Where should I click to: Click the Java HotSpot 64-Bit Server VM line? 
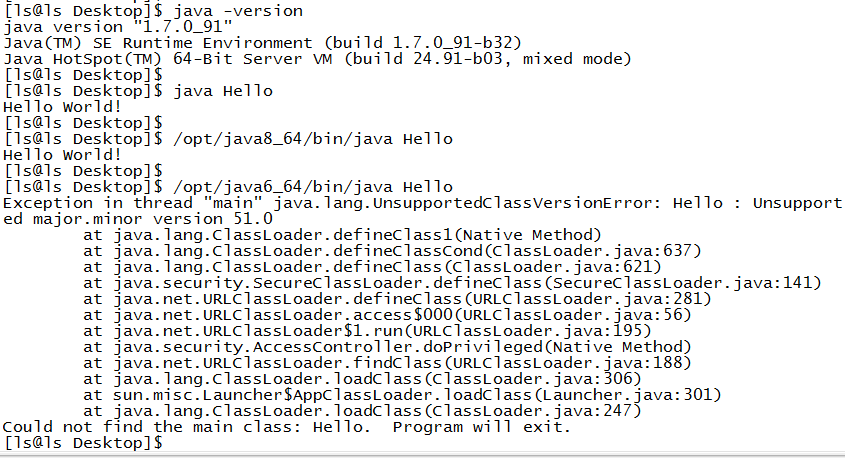point(317,59)
